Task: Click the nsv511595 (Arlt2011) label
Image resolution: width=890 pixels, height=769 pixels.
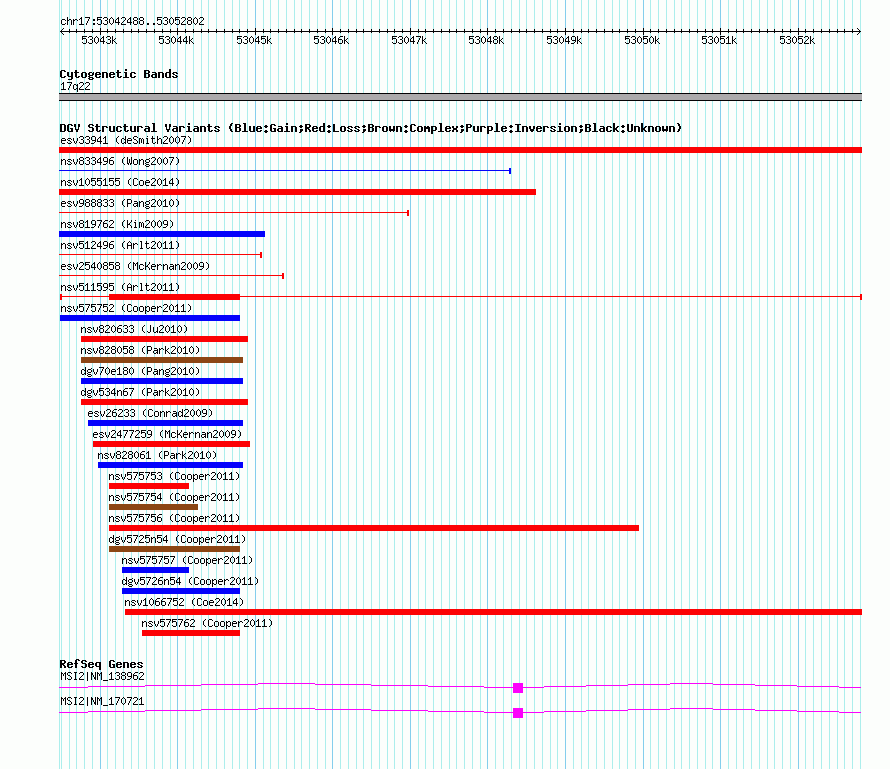Action: [120, 287]
